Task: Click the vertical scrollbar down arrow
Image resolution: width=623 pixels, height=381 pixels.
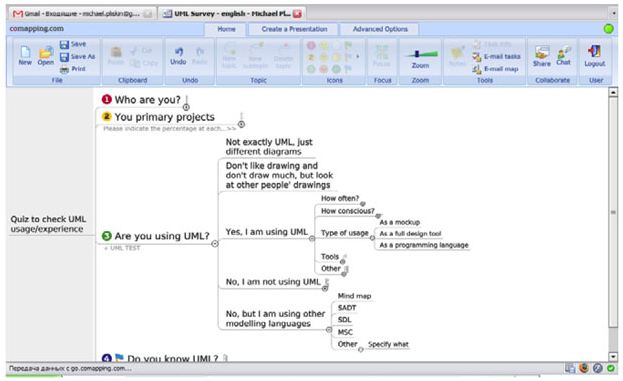Action: 613,356
